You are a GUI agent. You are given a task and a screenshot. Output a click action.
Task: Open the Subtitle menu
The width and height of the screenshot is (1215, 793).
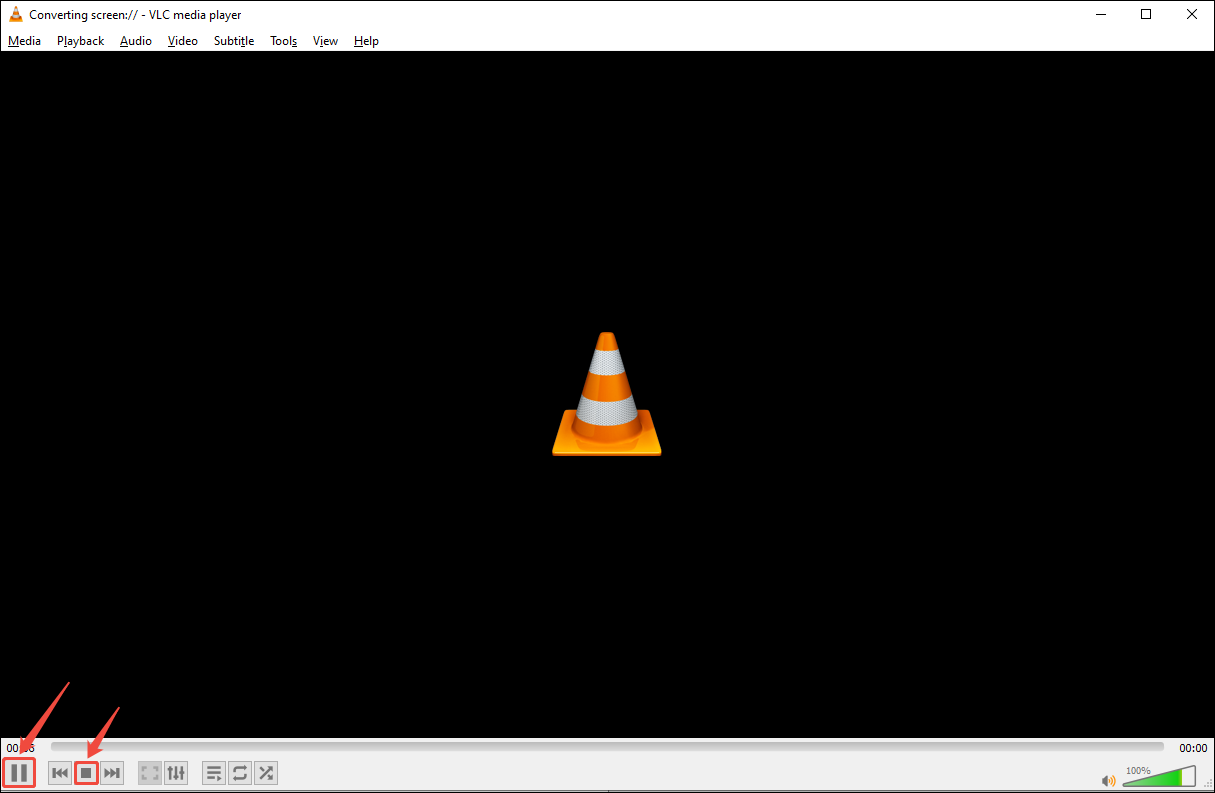pos(233,40)
